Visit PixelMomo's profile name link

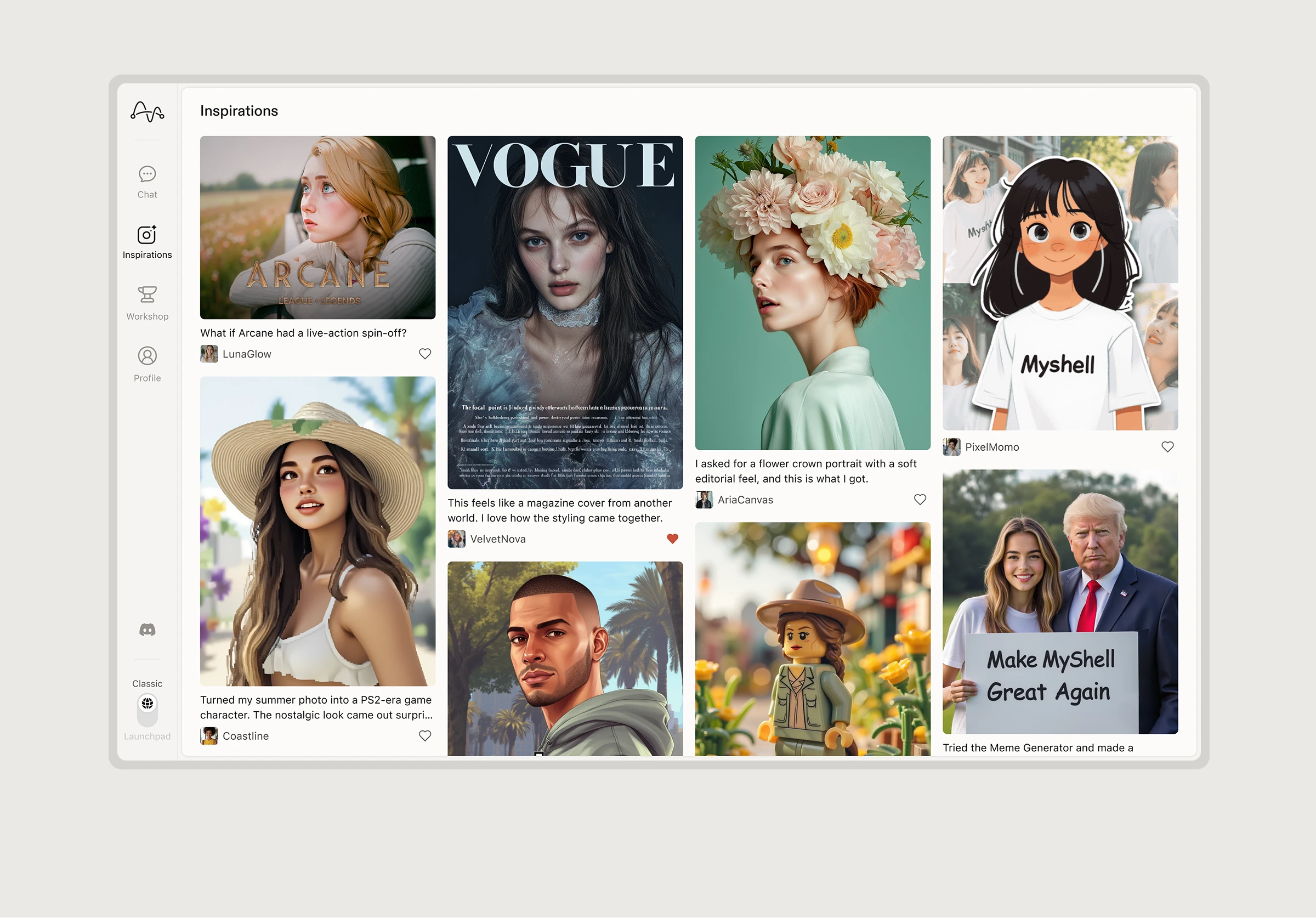pos(992,447)
